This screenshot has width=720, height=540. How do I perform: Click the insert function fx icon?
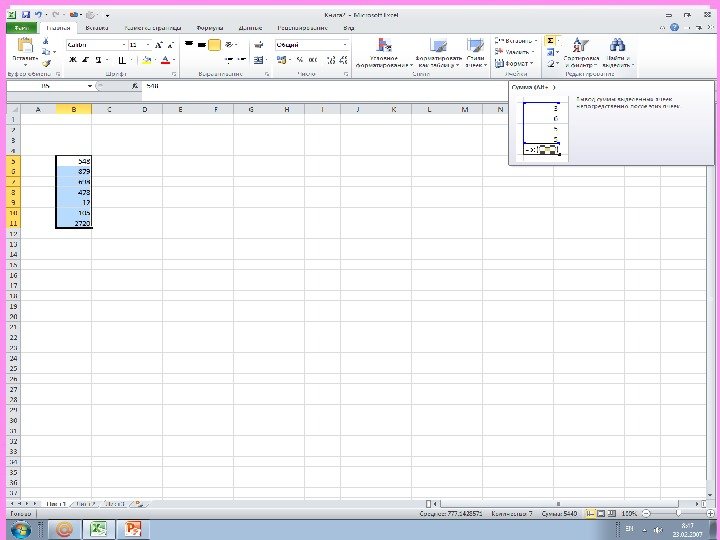coord(135,86)
